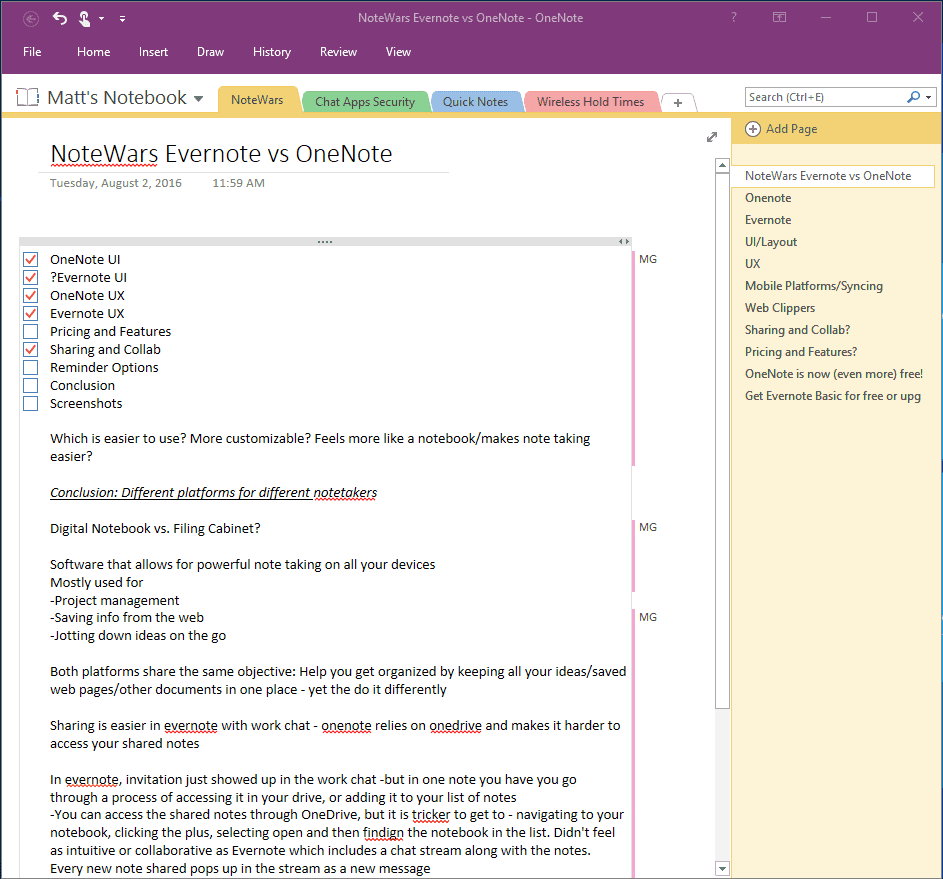
Task: Open the Web Clippers page
Action: (x=780, y=308)
